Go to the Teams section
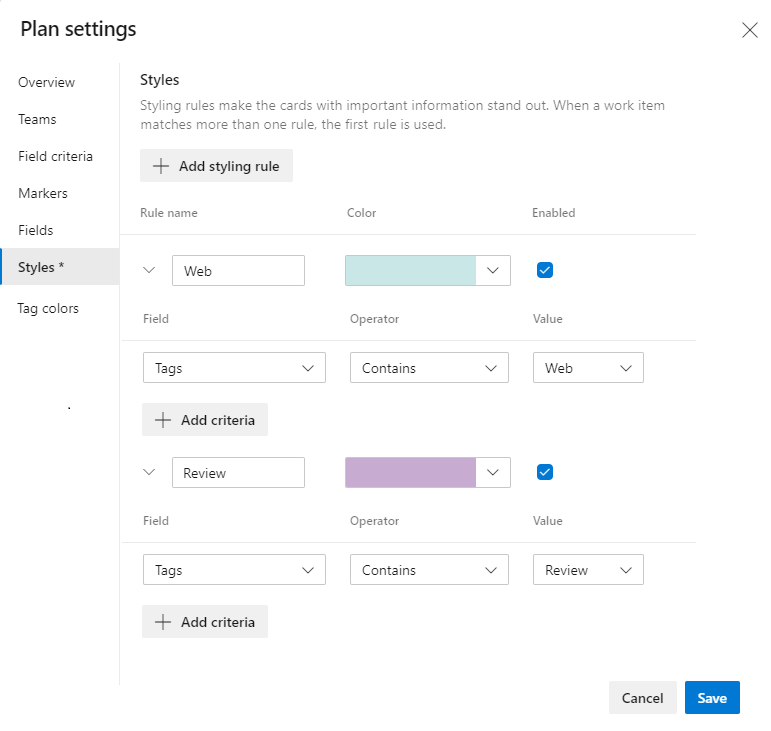The height and width of the screenshot is (731, 771). [37, 119]
